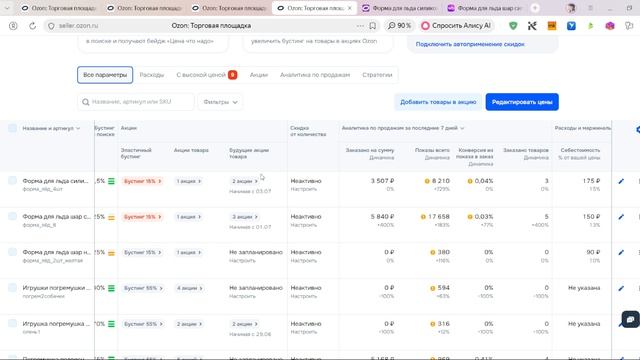
Task: Click Настроить under Неактивно in the first row
Action: [303, 189]
